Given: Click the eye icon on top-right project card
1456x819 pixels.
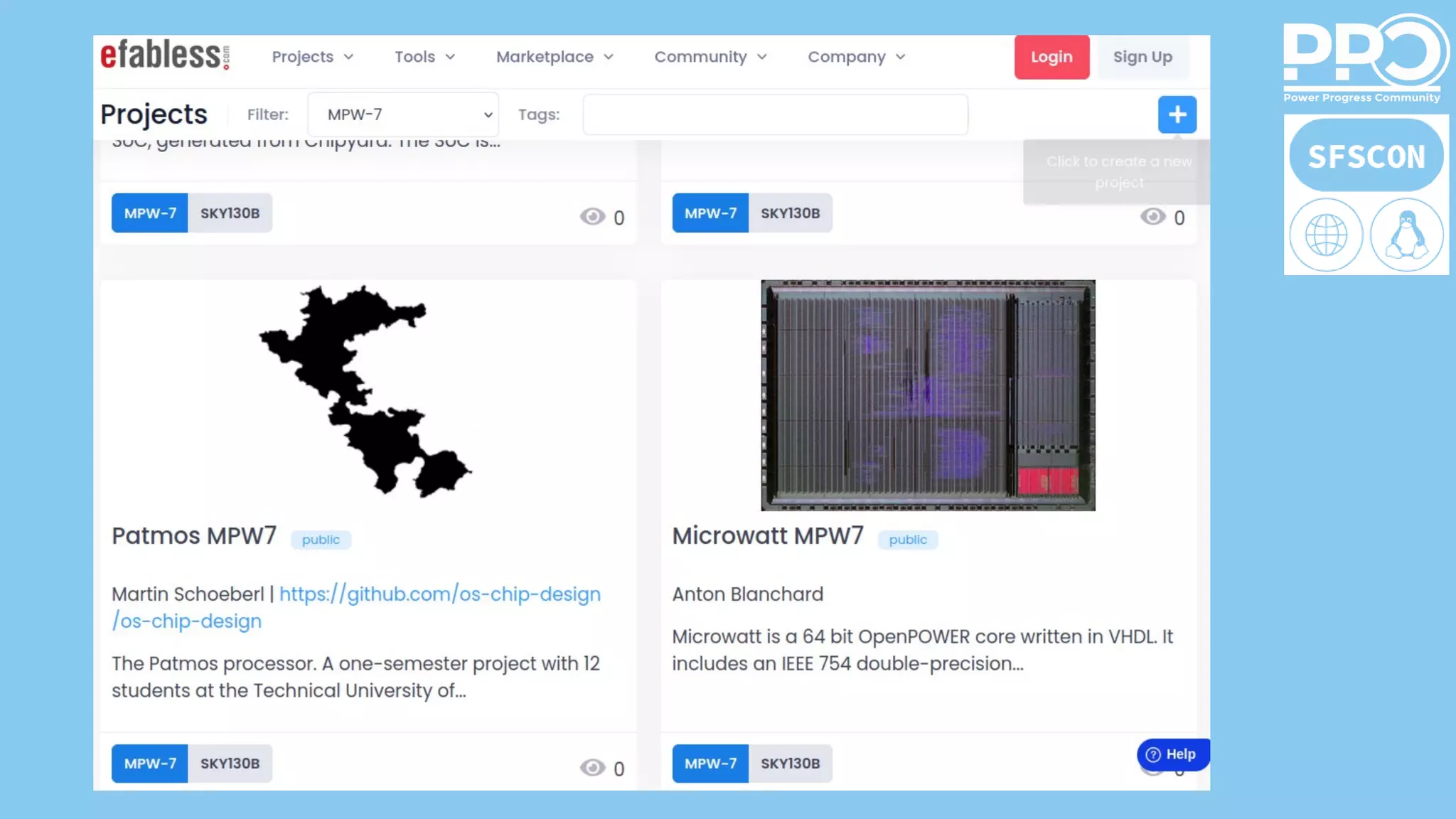Looking at the screenshot, I should (1152, 217).
